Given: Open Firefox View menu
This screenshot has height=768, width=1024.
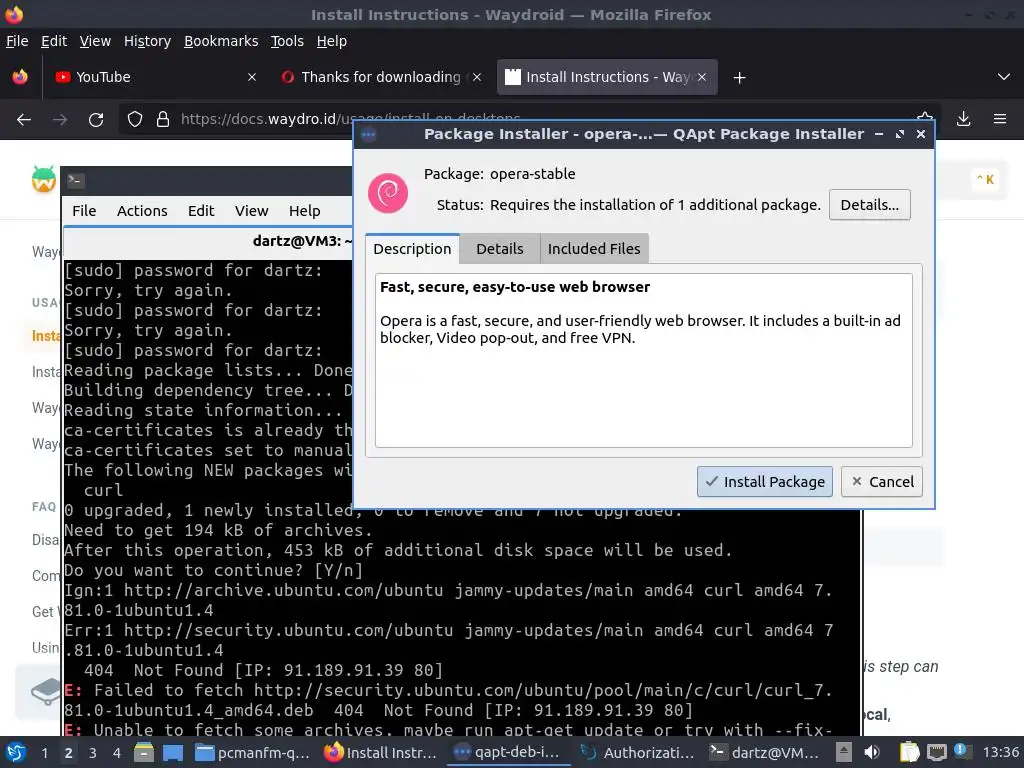Looking at the screenshot, I should click(95, 41).
